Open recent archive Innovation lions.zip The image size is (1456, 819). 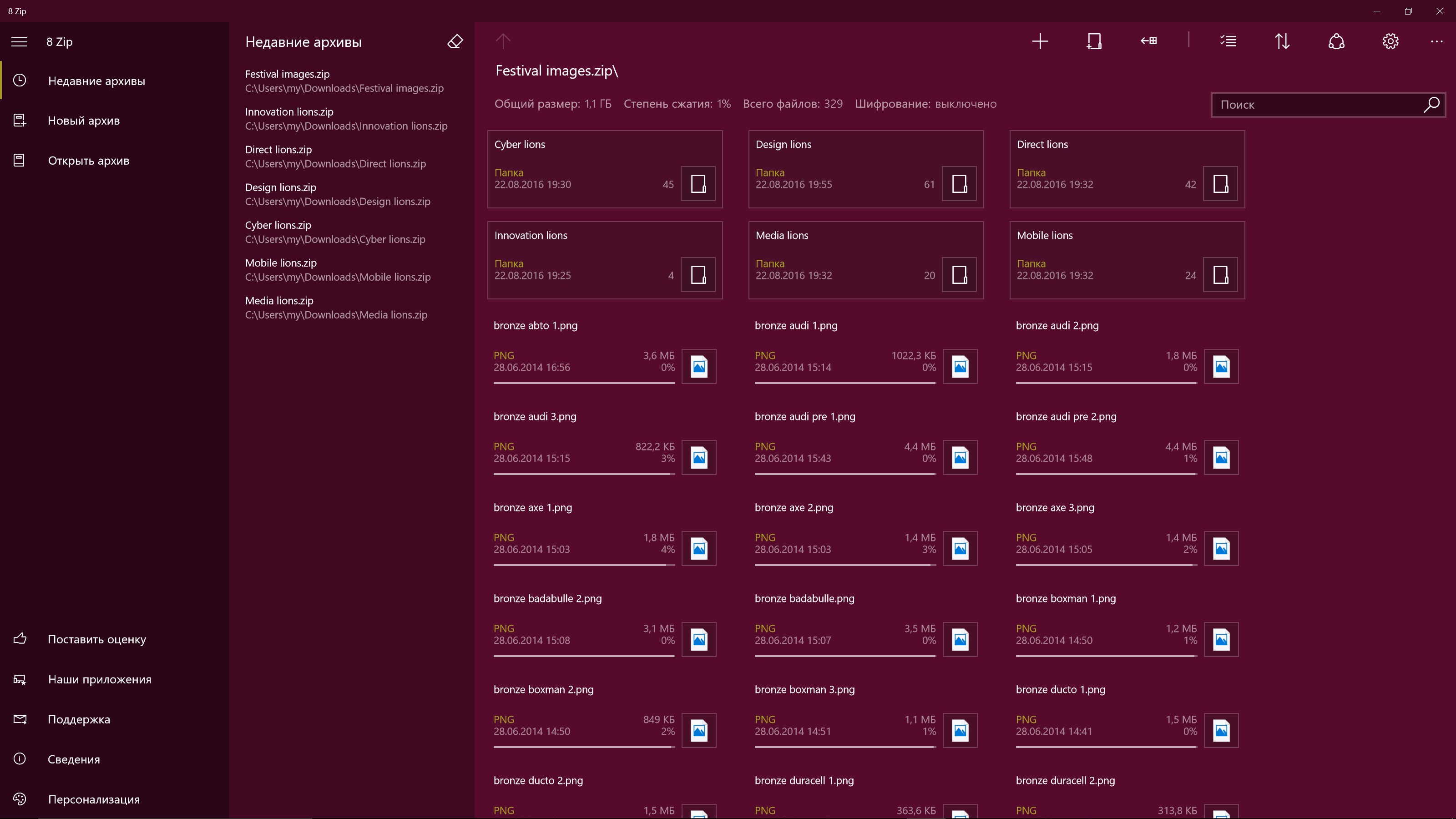click(x=352, y=119)
